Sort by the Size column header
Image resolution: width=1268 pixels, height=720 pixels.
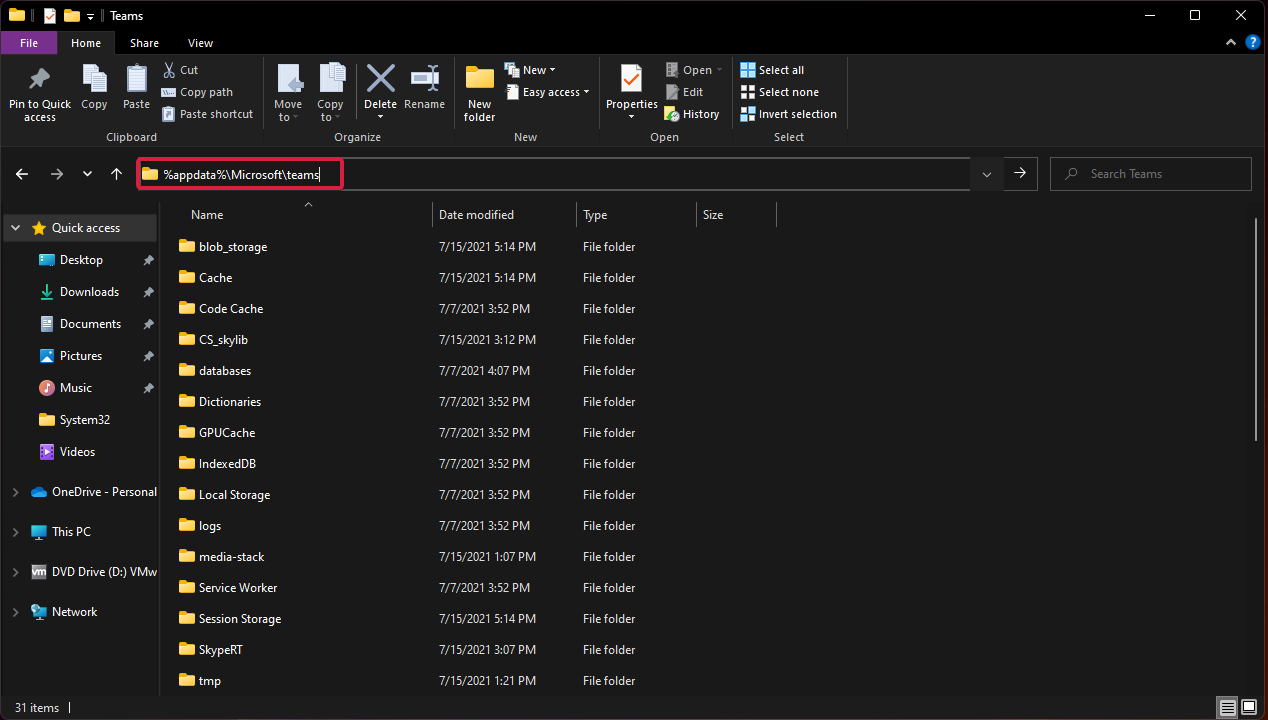[x=713, y=215]
